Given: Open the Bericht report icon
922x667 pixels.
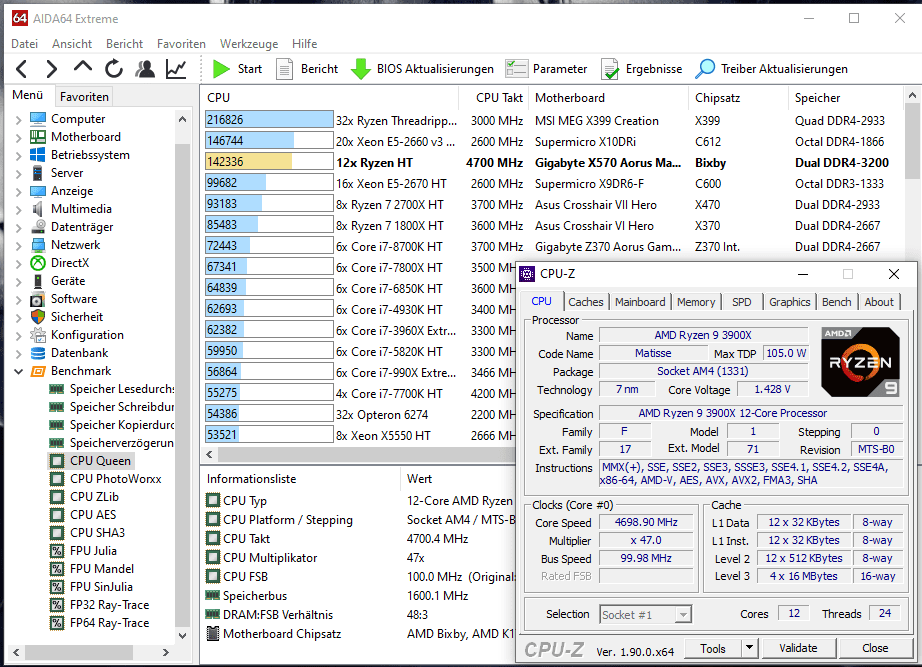Looking at the screenshot, I should (x=285, y=69).
